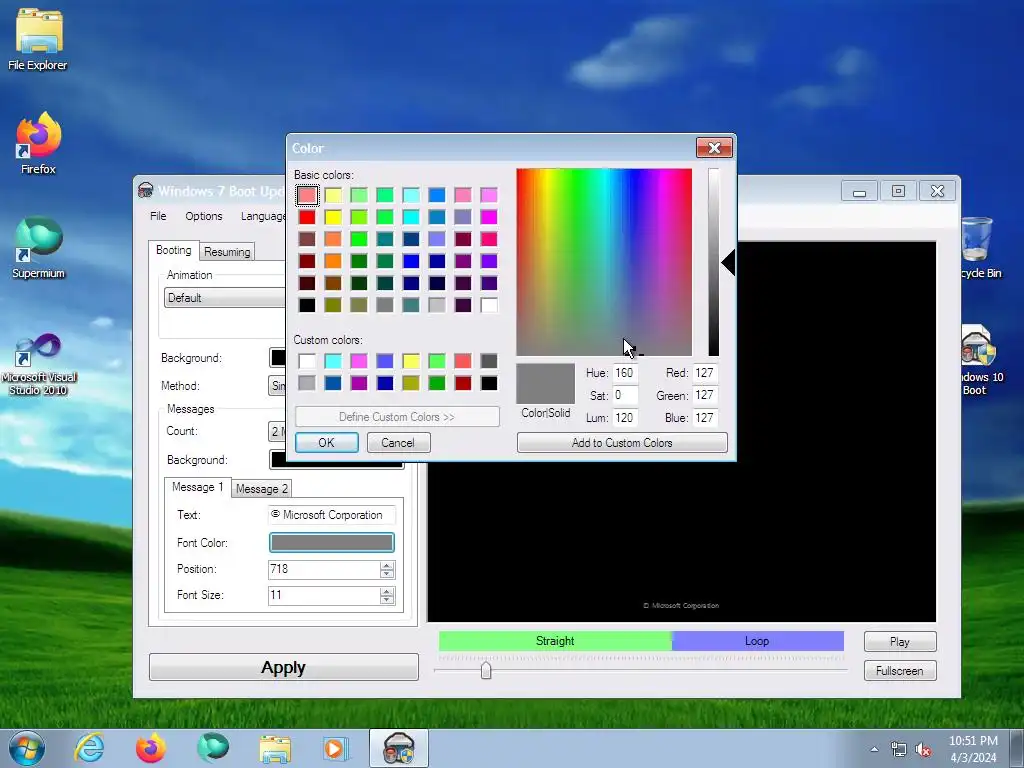The image size is (1024, 768).
Task: Click the luminosity slider arrow
Action: pos(728,263)
